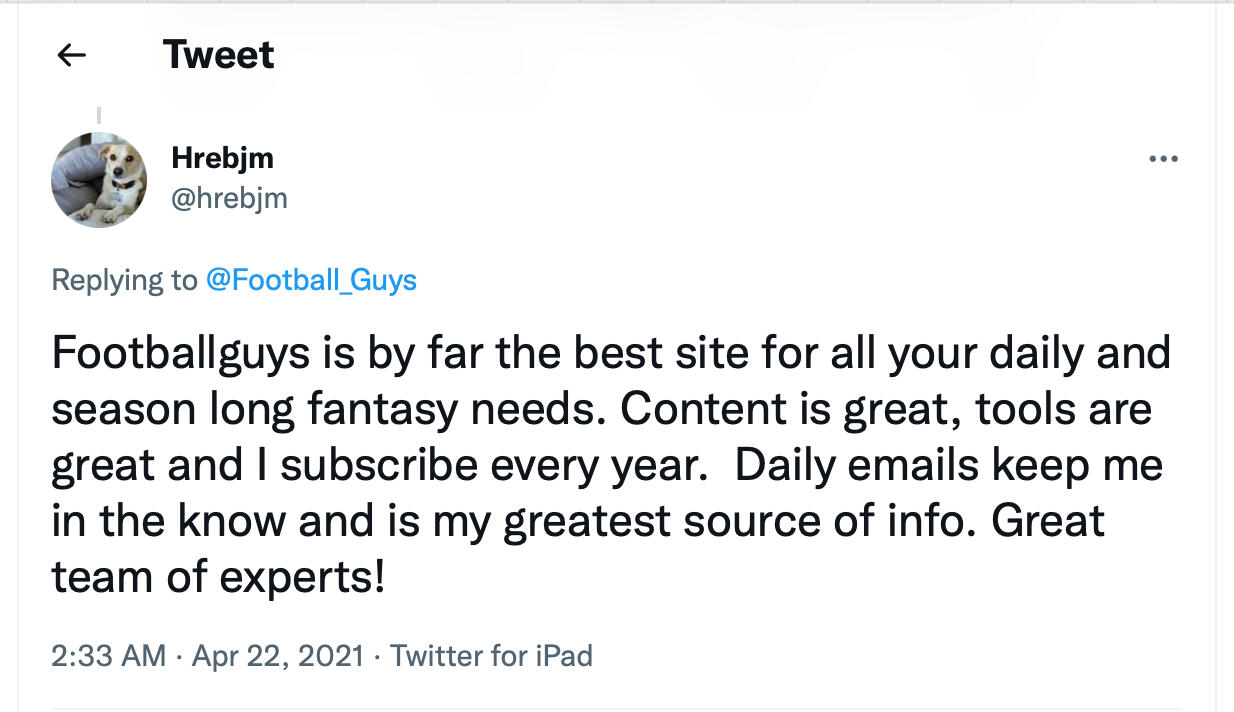Click the 2:33 AM timestamp

108,656
